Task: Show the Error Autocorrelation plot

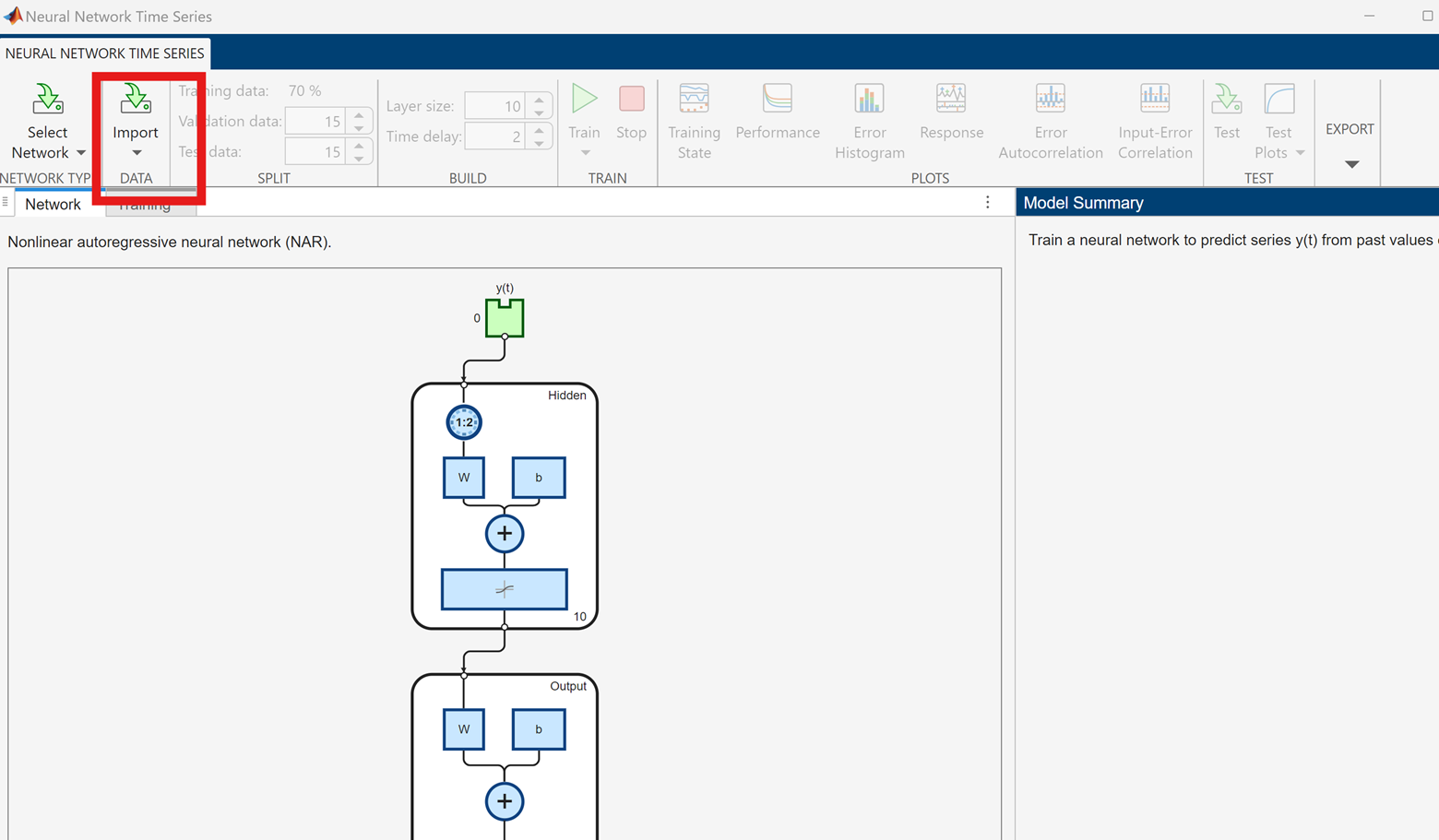Action: point(1050,100)
